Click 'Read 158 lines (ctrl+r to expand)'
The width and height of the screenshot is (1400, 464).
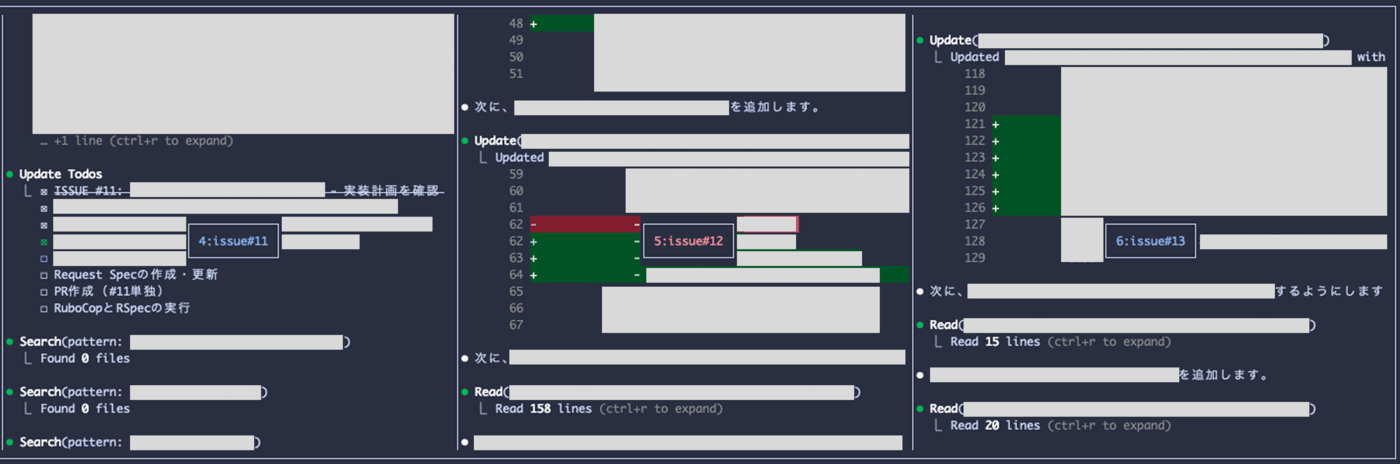click(x=608, y=408)
